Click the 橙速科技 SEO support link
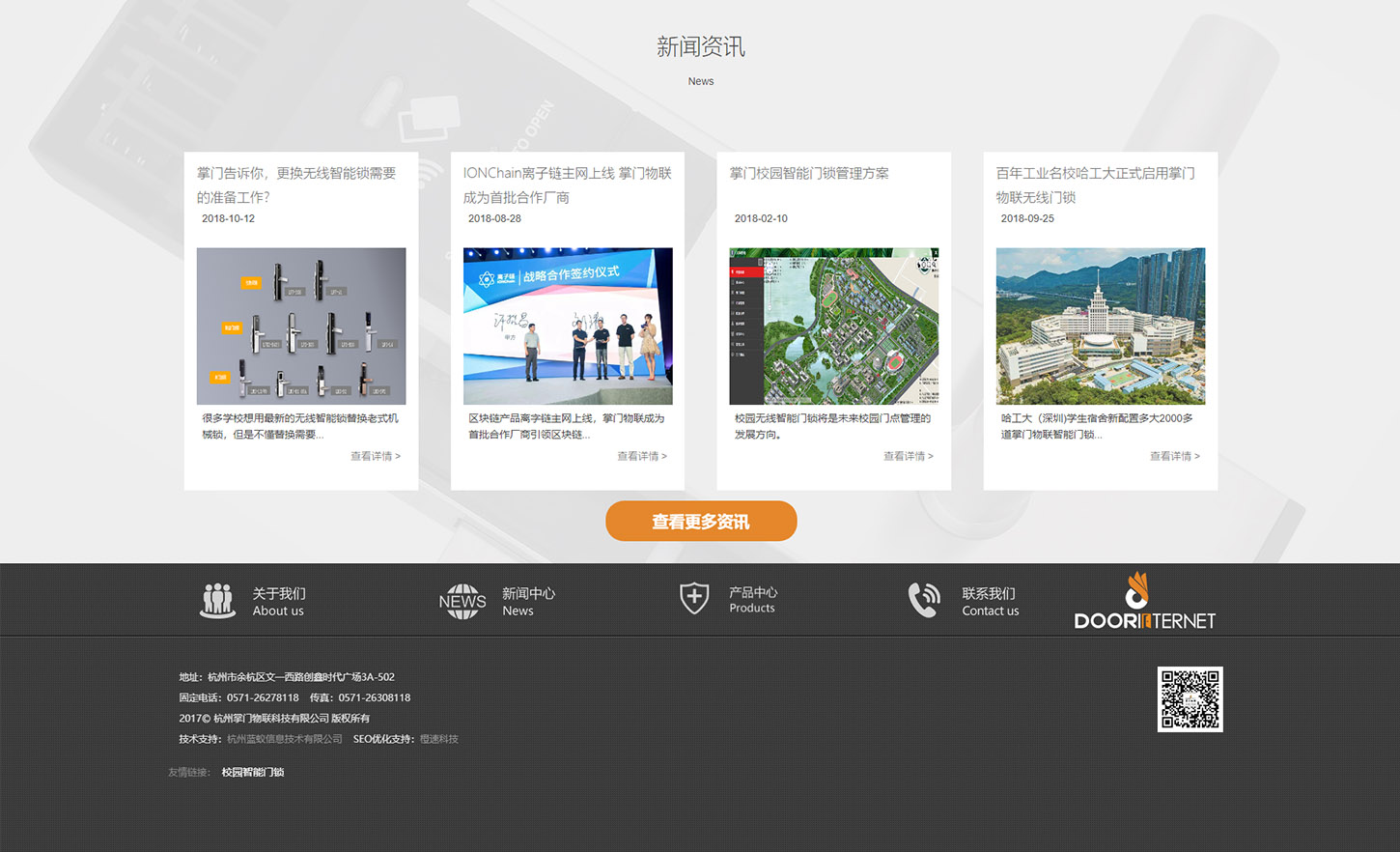Image resolution: width=1400 pixels, height=852 pixels. tap(439, 739)
